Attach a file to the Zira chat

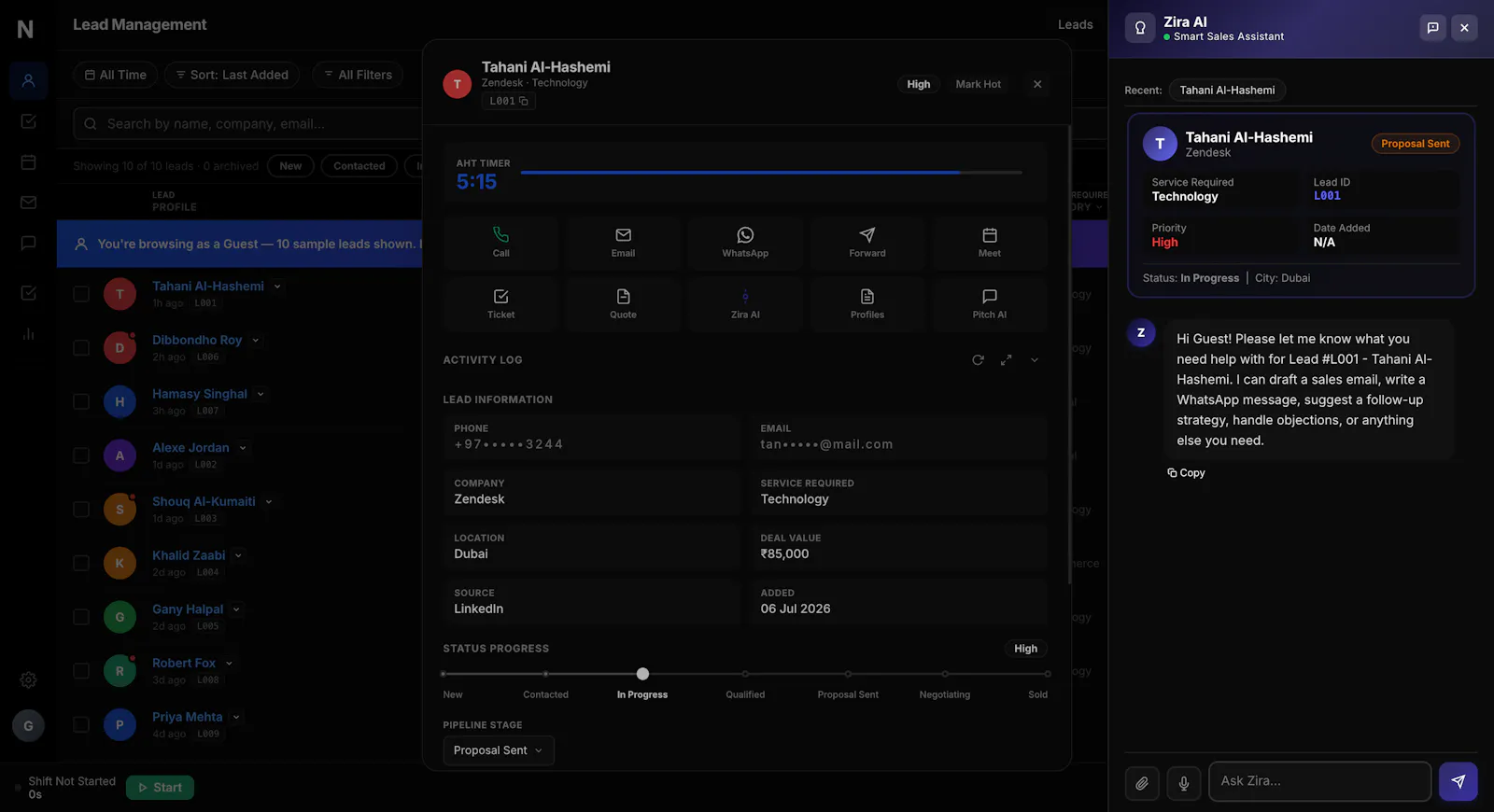(x=1142, y=784)
